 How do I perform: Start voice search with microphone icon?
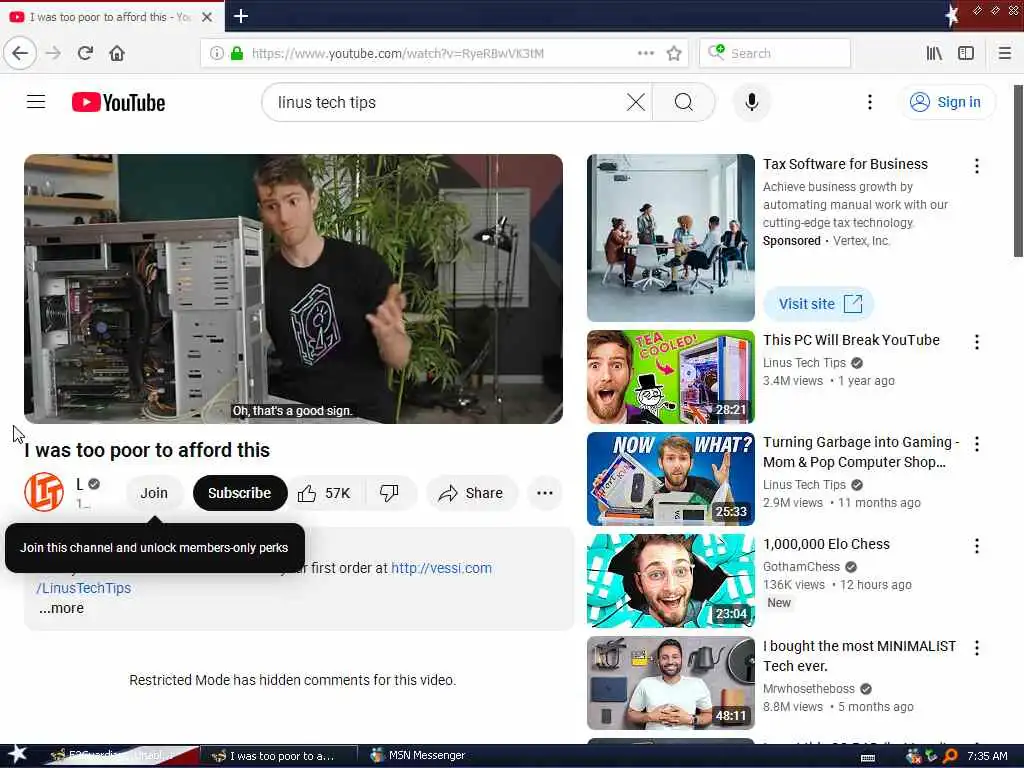pos(752,102)
